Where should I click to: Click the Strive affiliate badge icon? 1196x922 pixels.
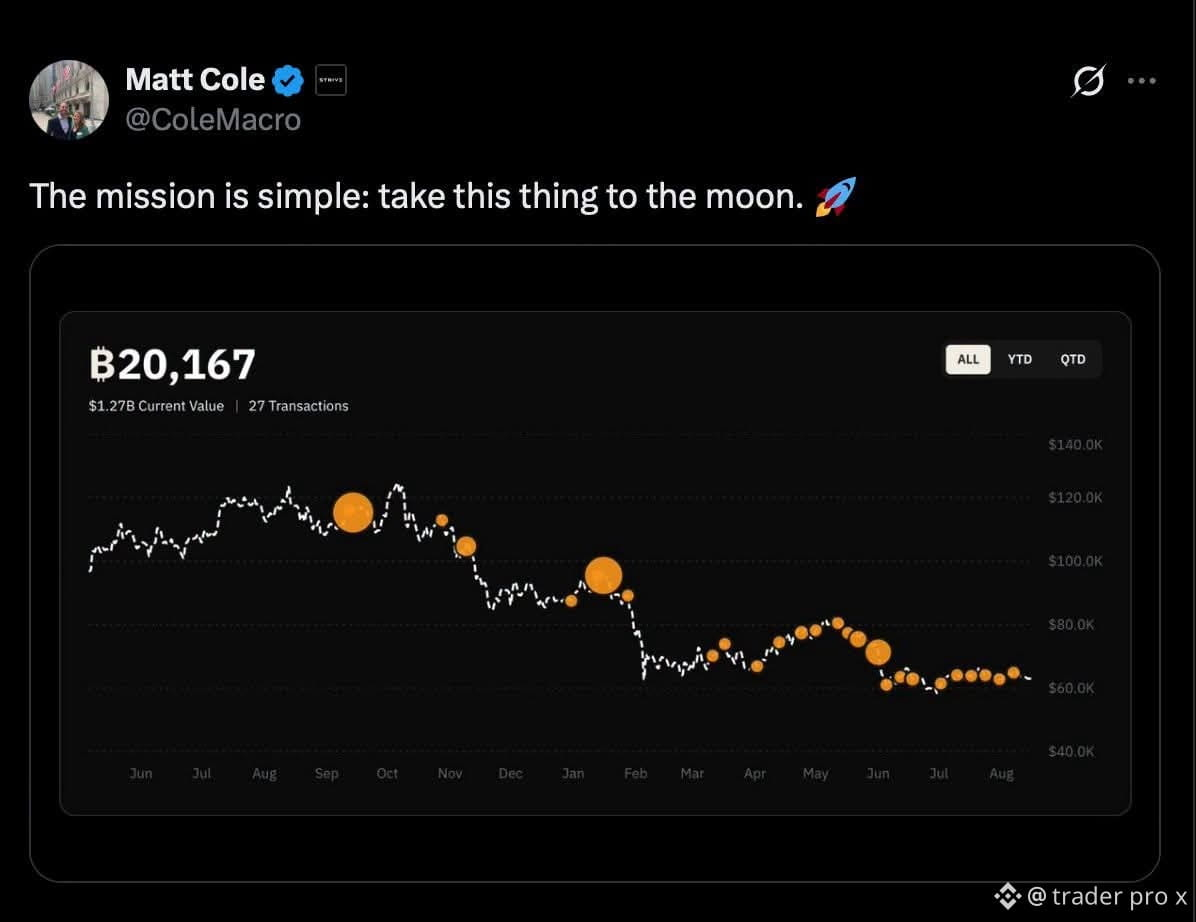(x=331, y=80)
